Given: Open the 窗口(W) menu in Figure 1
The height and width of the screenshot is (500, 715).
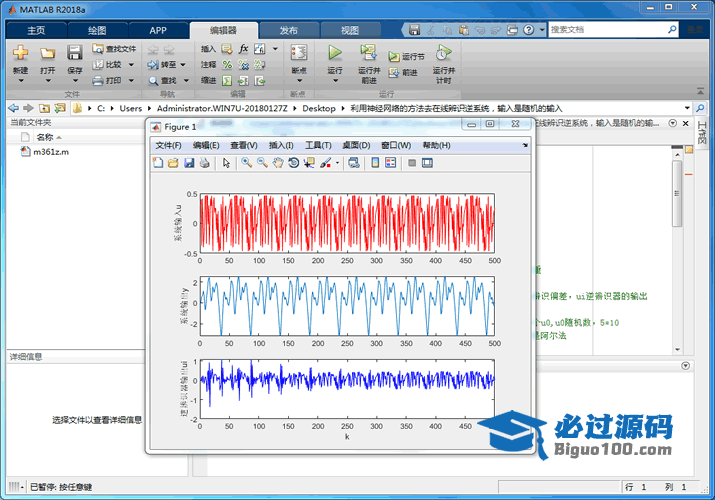Looking at the screenshot, I should coord(396,145).
